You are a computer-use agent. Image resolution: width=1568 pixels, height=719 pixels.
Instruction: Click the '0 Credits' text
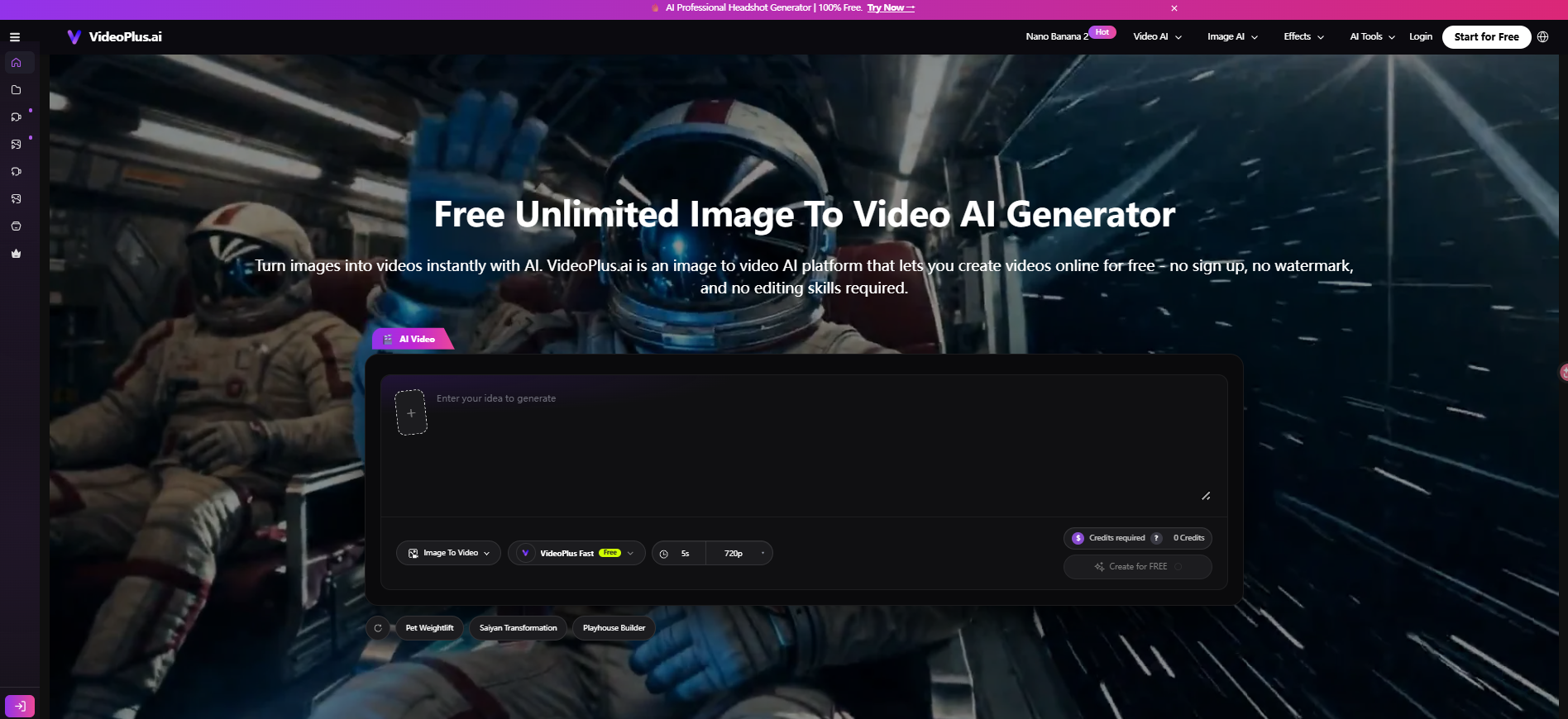(x=1189, y=538)
